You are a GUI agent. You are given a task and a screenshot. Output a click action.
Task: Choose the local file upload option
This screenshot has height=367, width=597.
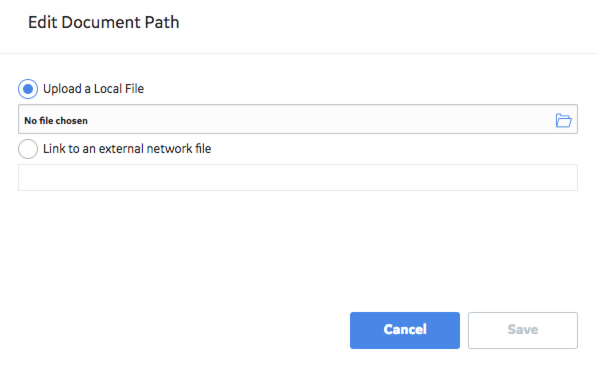tap(28, 89)
